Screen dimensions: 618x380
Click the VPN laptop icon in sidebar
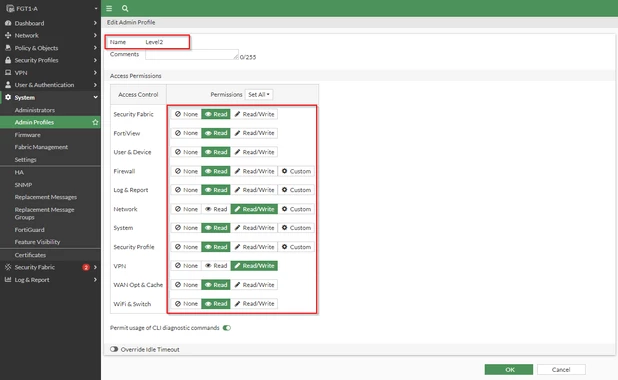click(8, 73)
